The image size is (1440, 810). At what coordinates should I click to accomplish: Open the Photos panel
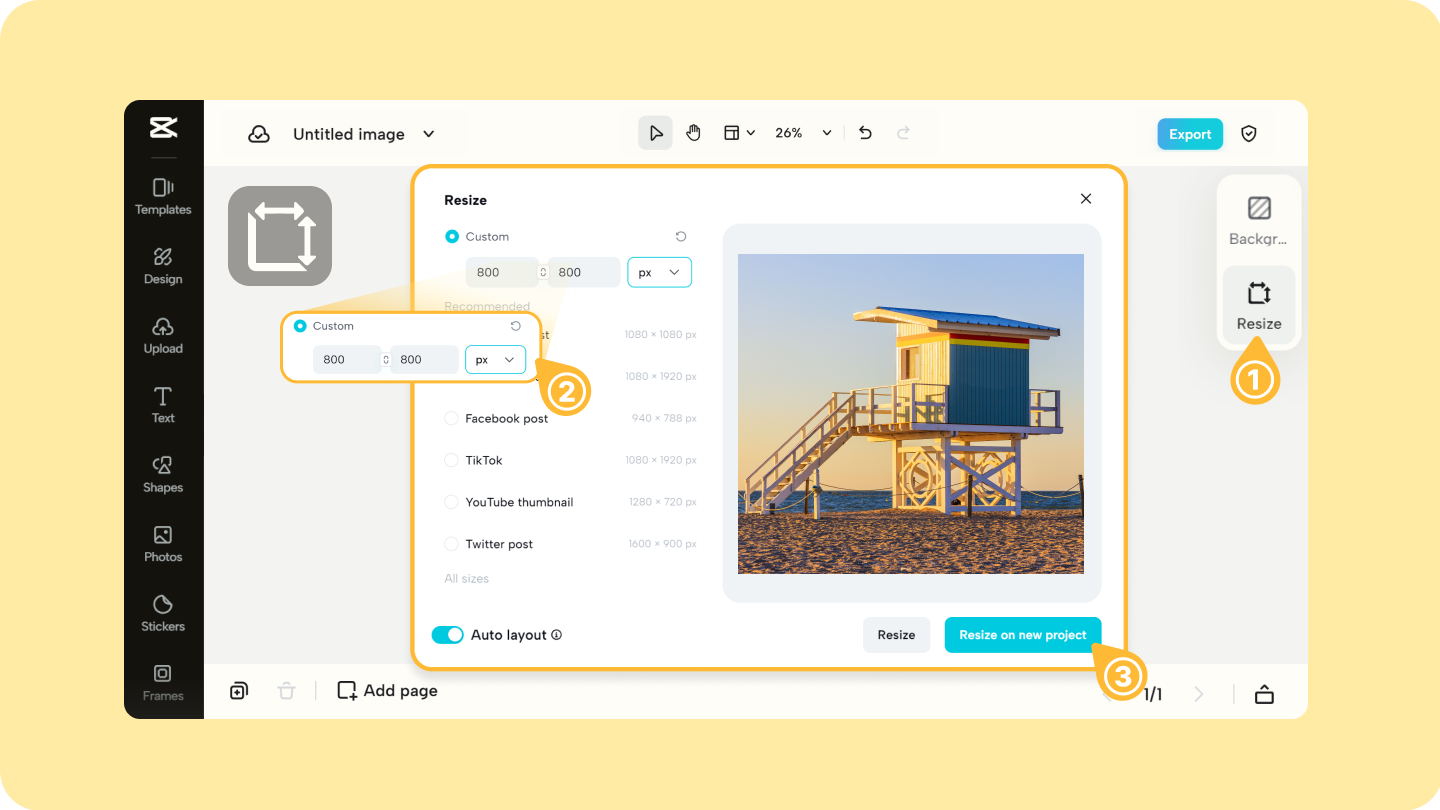tap(163, 544)
